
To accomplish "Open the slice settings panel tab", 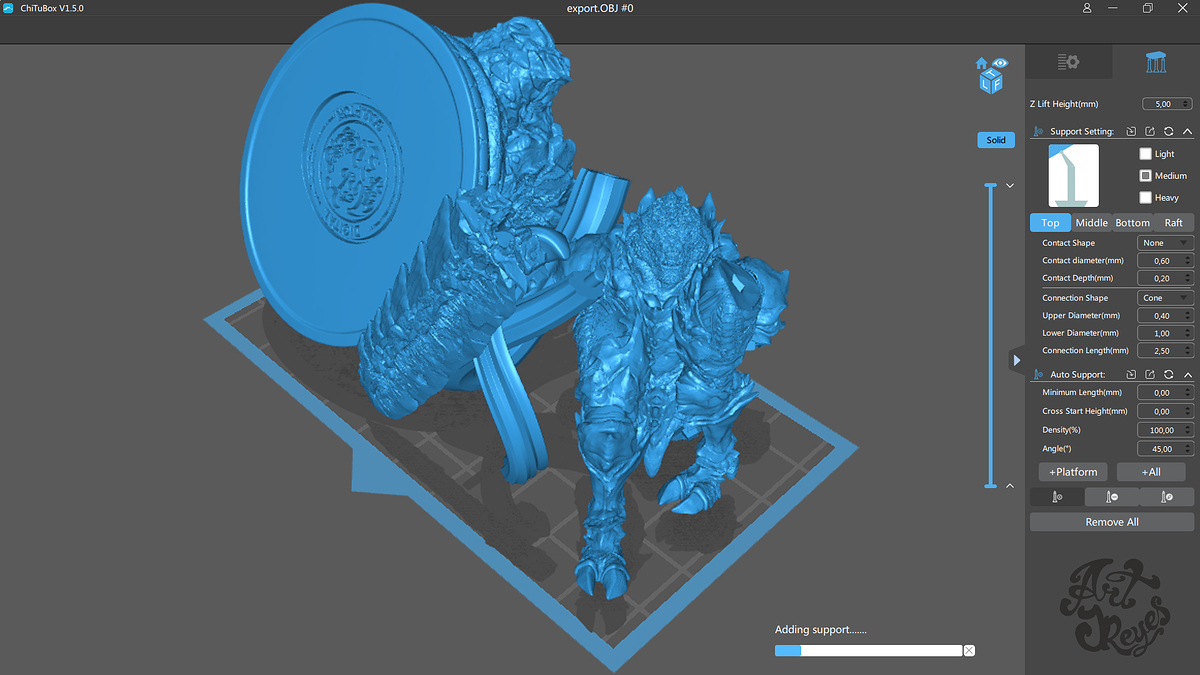I will point(1068,62).
